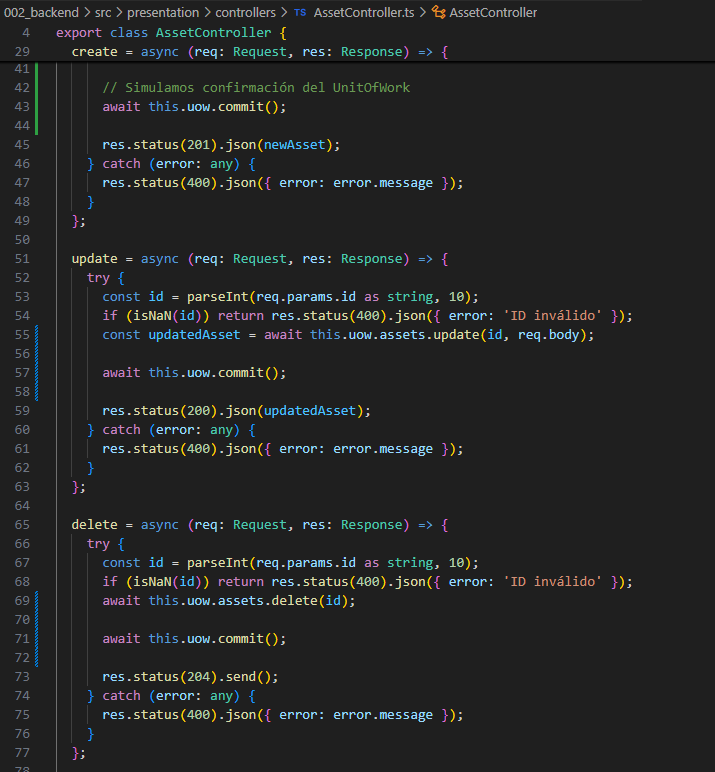Click 'update' method name on line 51
This screenshot has height=772, width=715.
(95, 259)
